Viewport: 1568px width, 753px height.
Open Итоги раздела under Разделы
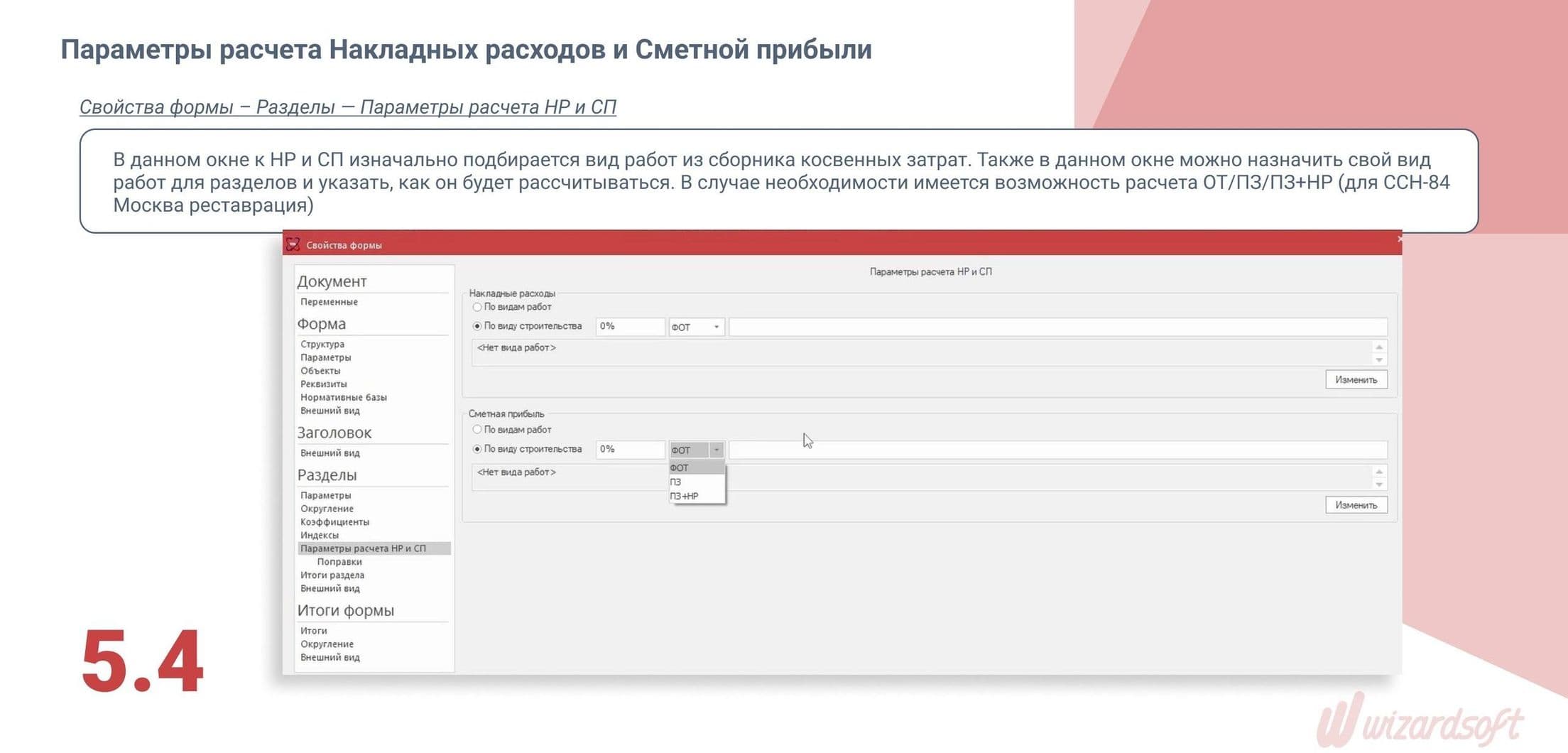click(332, 575)
